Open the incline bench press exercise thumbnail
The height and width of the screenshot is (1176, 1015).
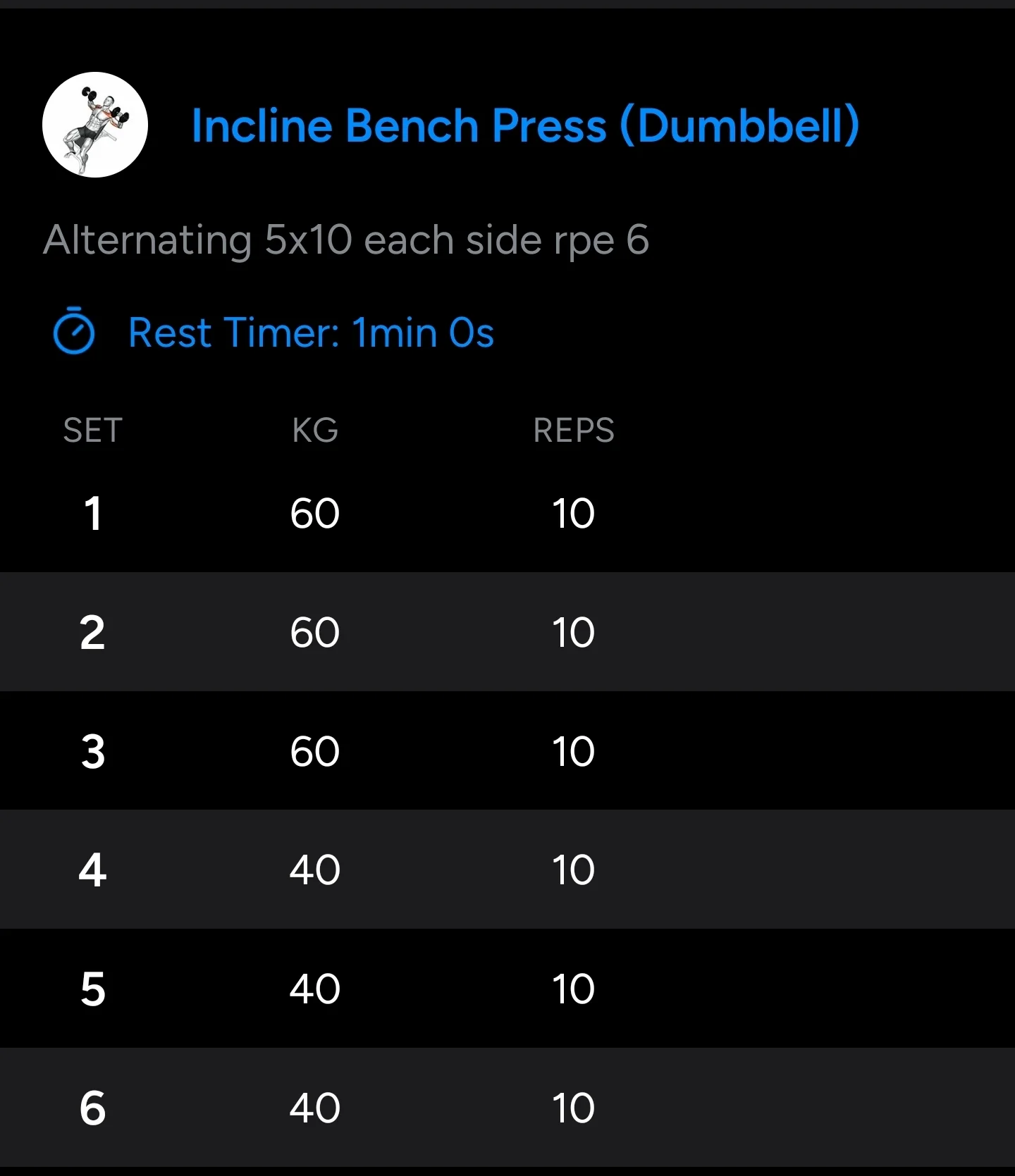tap(95, 125)
